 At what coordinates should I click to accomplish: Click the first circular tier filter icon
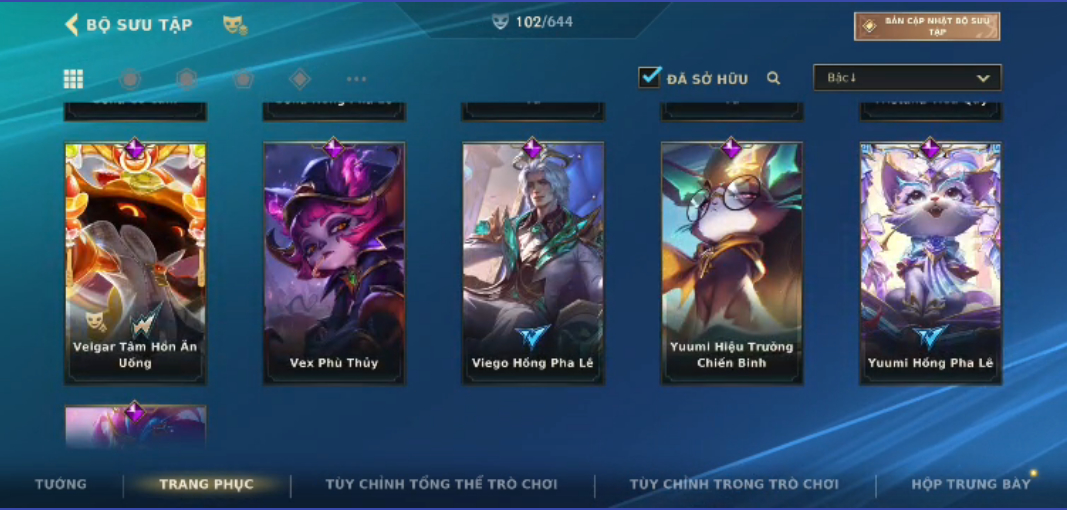130,79
